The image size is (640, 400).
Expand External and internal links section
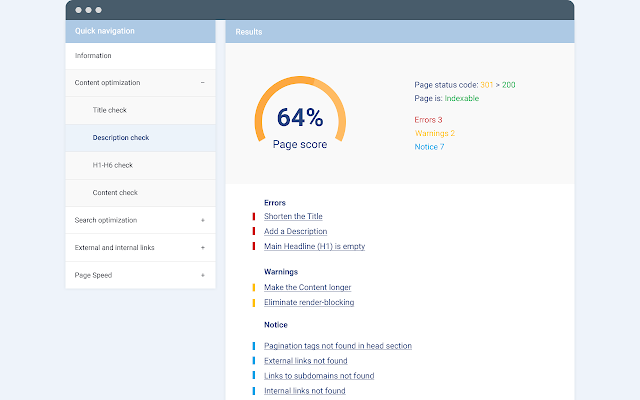point(202,248)
